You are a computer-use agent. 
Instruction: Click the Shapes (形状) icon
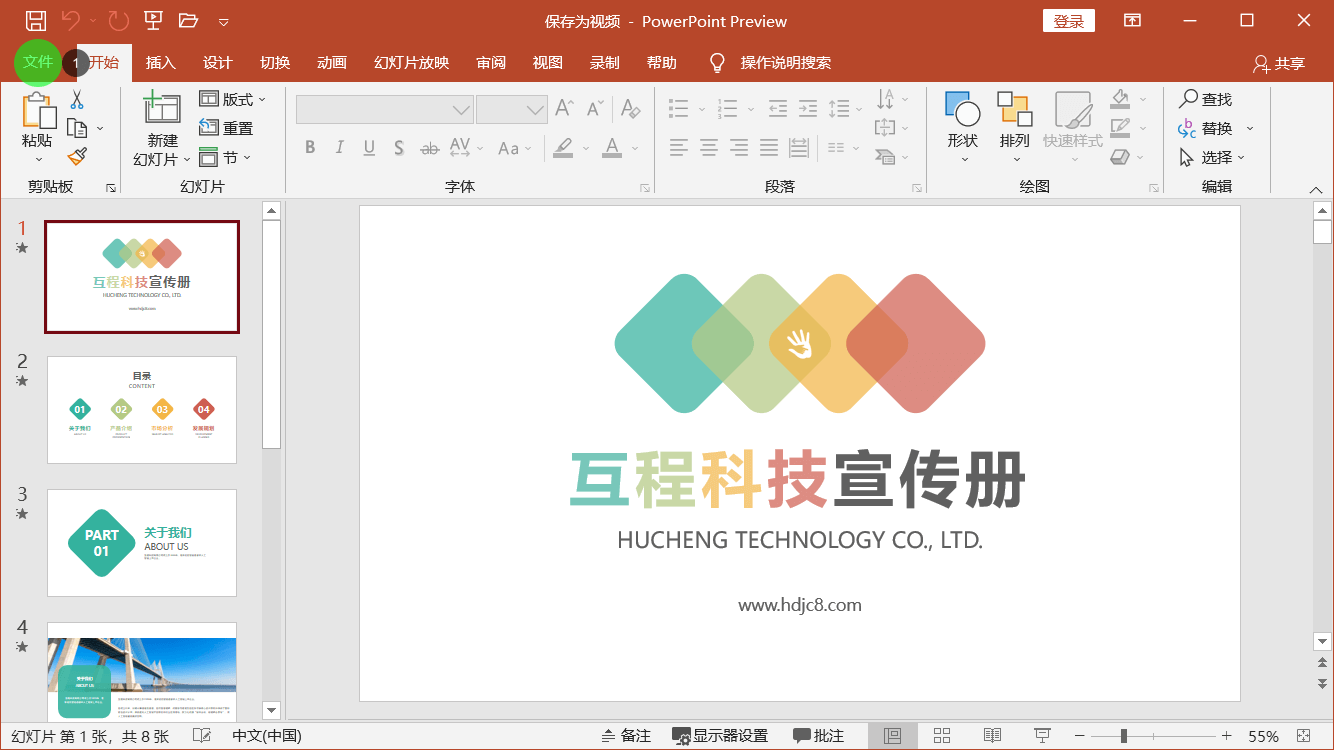point(962,109)
